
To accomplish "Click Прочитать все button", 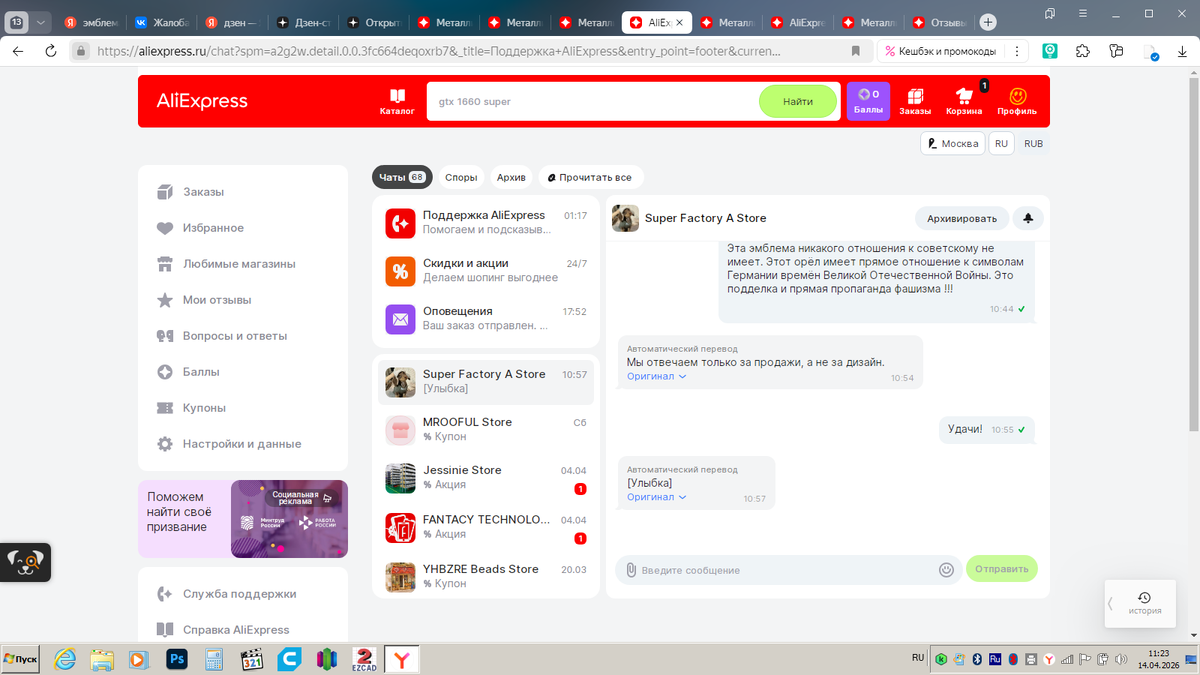I will [x=590, y=177].
